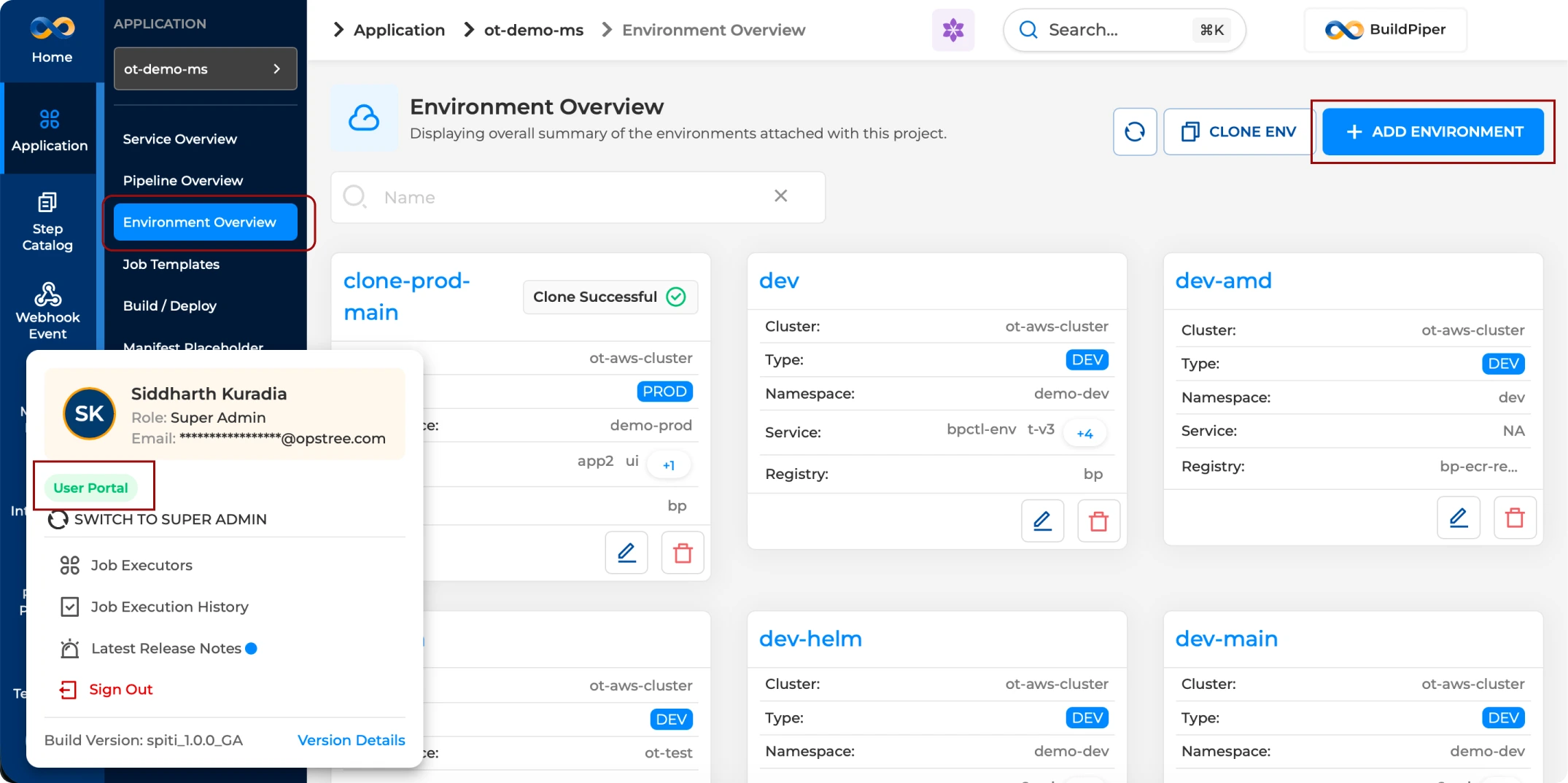Click registry value bp-ecr-re...
The width and height of the screenshot is (1568, 783).
pyautogui.click(x=1478, y=467)
